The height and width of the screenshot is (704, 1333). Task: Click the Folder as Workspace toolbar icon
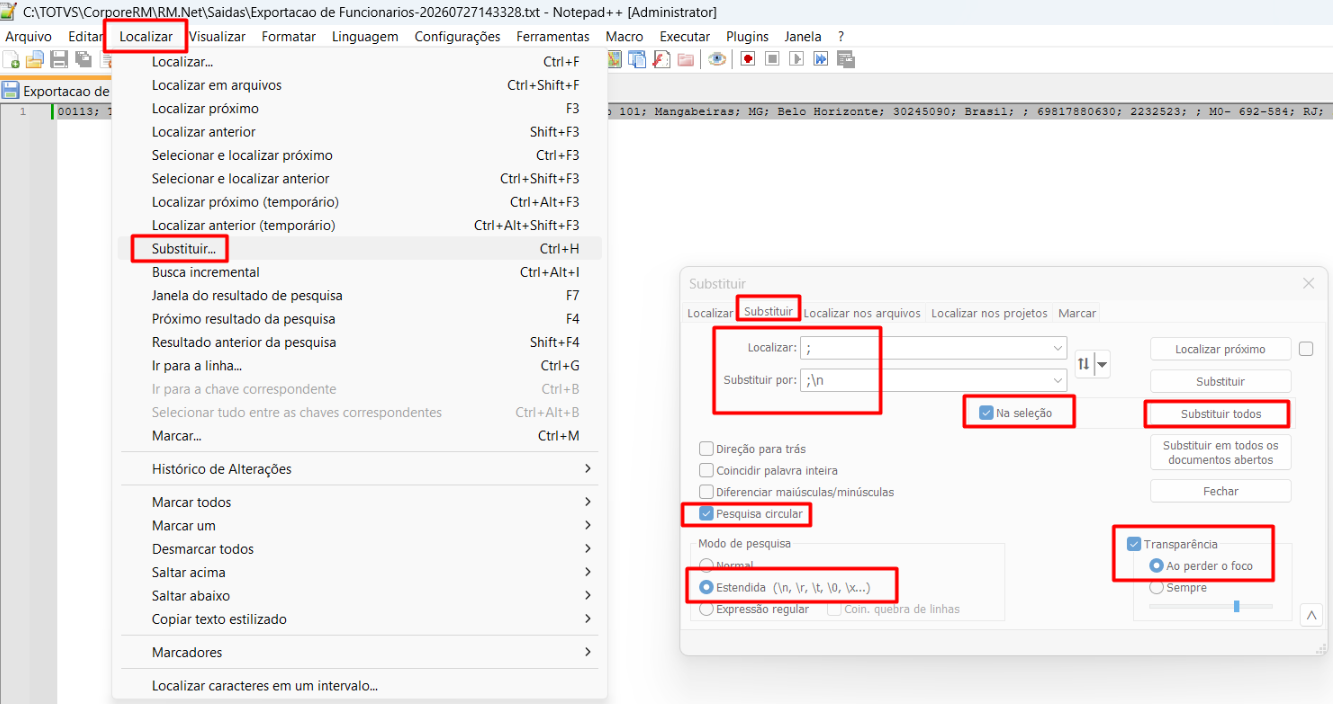tap(685, 59)
